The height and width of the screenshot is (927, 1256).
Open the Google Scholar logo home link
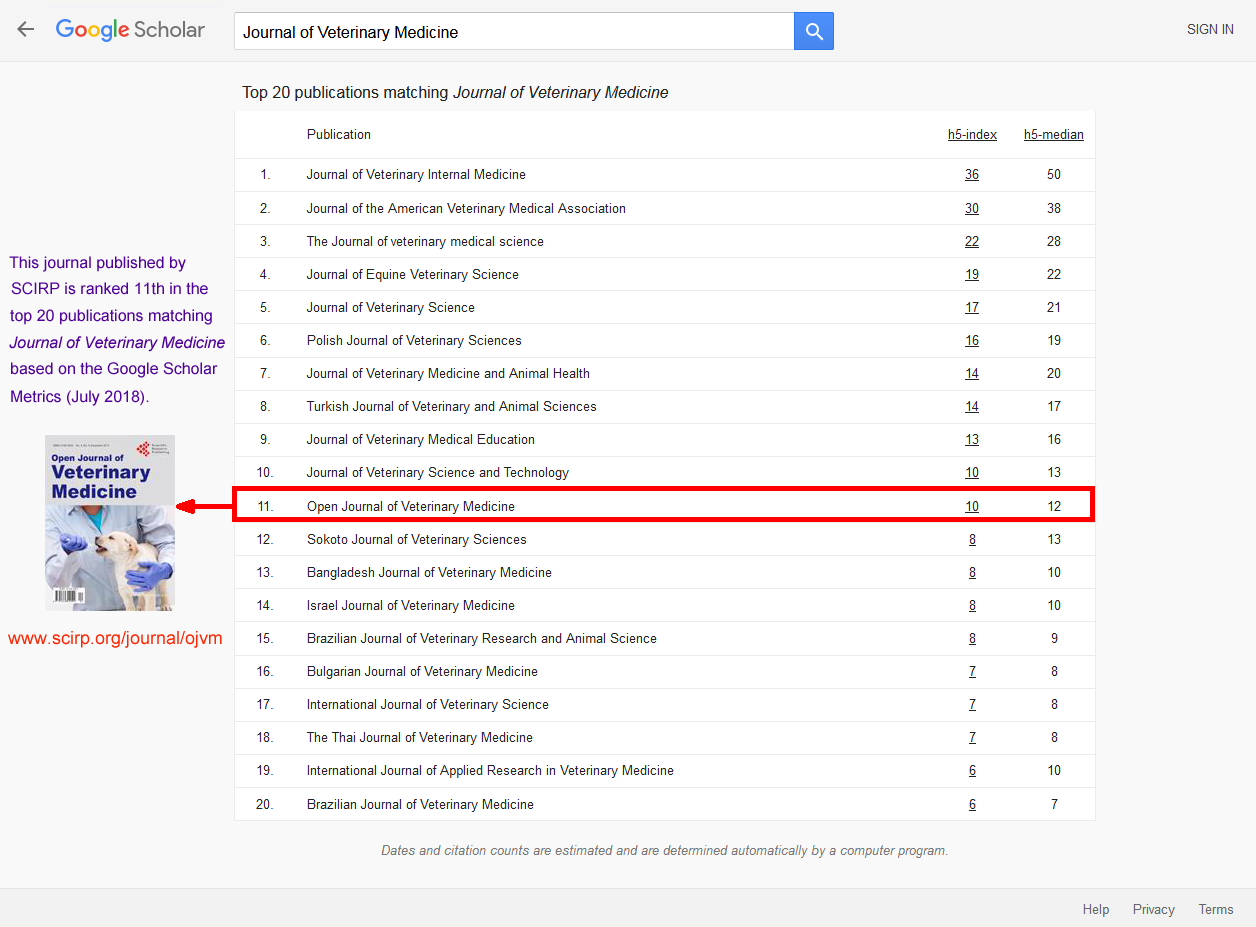click(x=130, y=30)
